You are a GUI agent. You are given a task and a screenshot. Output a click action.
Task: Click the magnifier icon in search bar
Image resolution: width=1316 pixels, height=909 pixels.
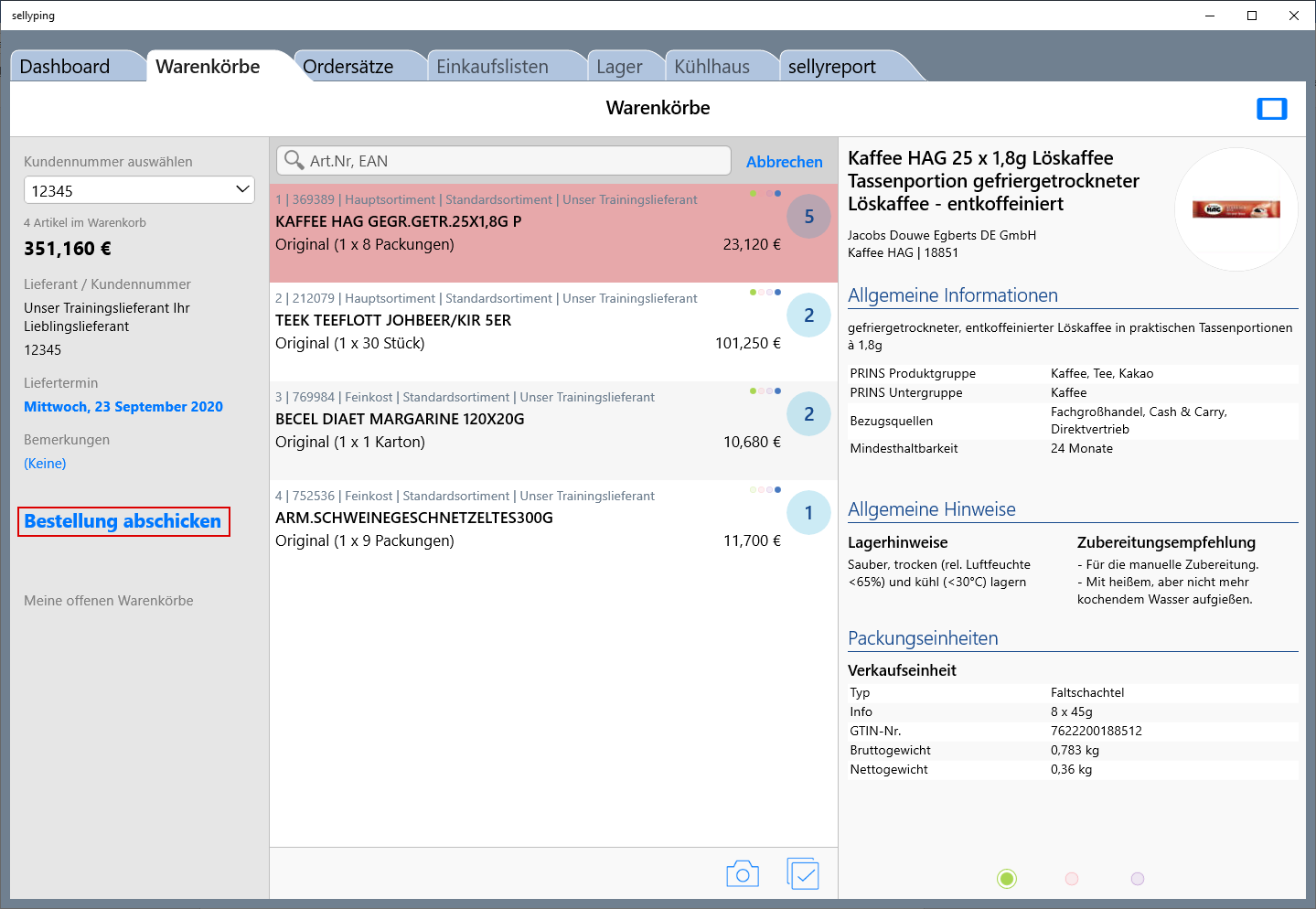point(294,161)
